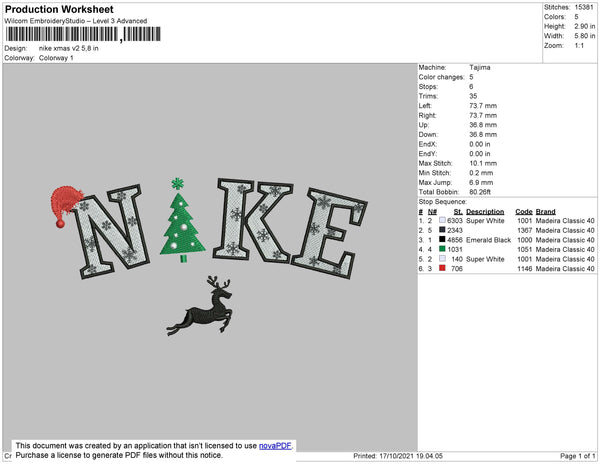Click the Max Jump value "6.9 mm"
The width and height of the screenshot is (600, 464).
[481, 182]
